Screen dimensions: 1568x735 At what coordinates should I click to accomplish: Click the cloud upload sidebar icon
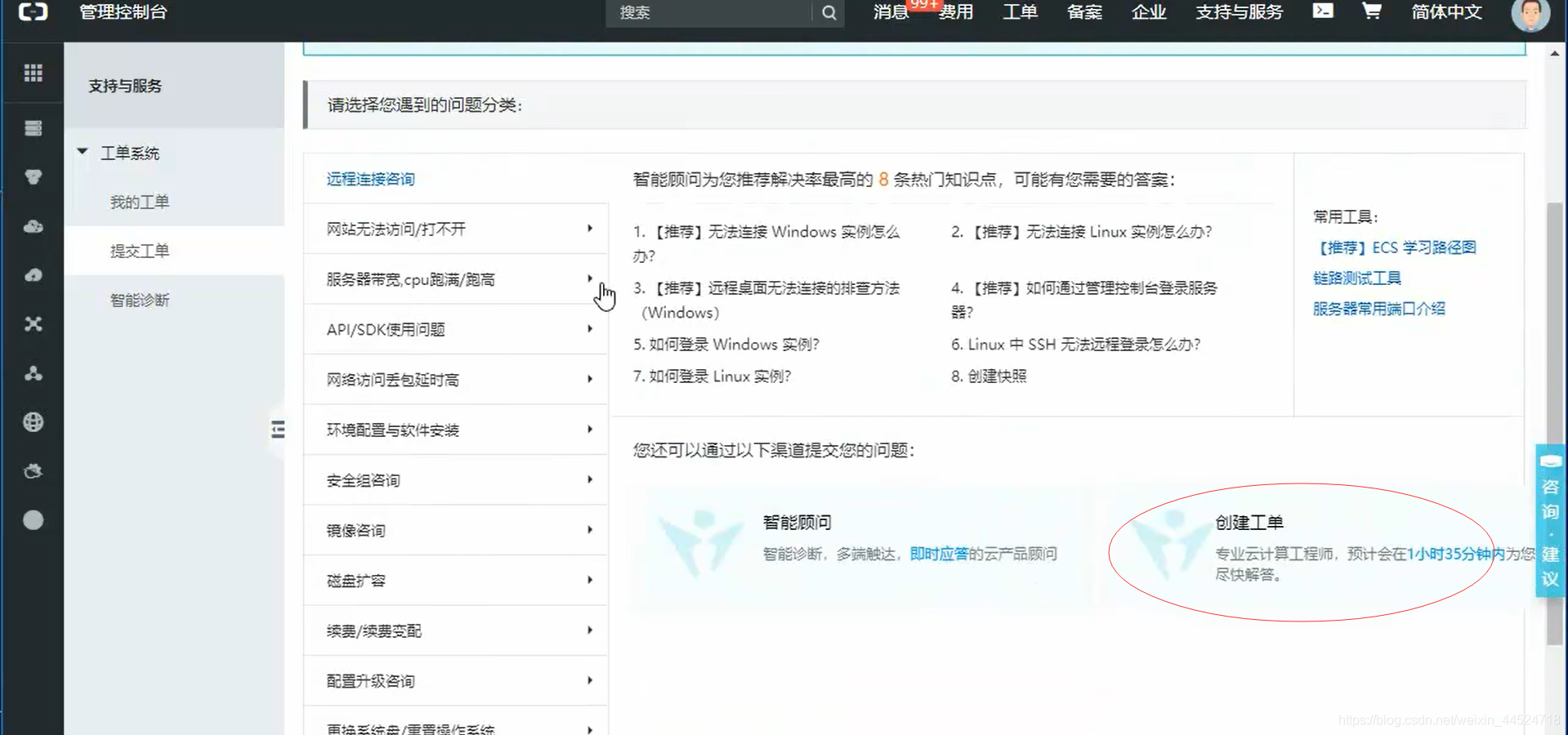click(33, 275)
